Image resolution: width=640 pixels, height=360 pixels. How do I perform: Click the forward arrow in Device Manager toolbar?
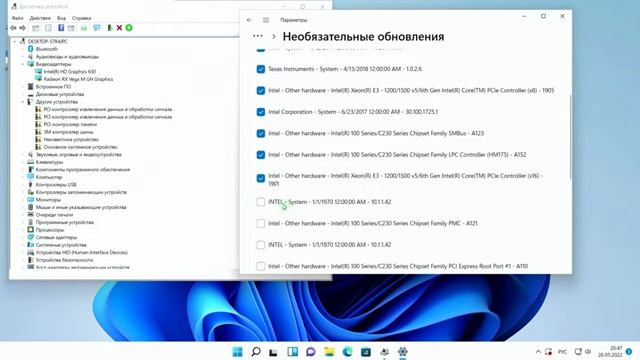(22, 28)
